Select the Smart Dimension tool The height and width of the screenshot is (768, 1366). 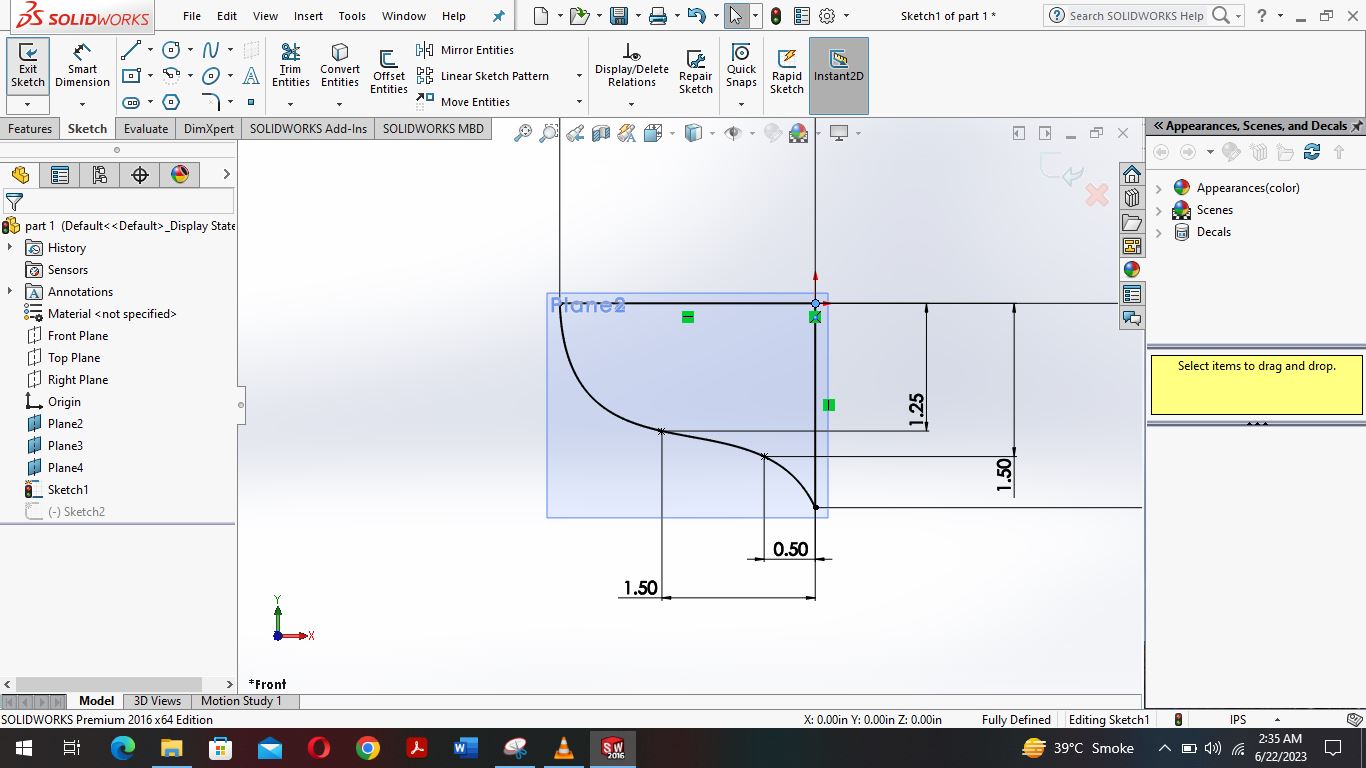(x=82, y=66)
